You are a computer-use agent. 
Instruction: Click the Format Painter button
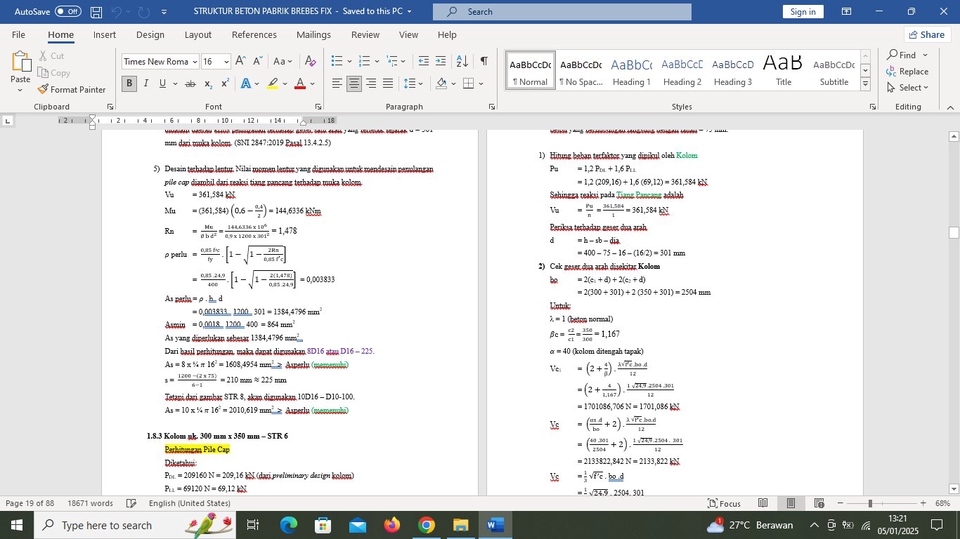coord(72,89)
